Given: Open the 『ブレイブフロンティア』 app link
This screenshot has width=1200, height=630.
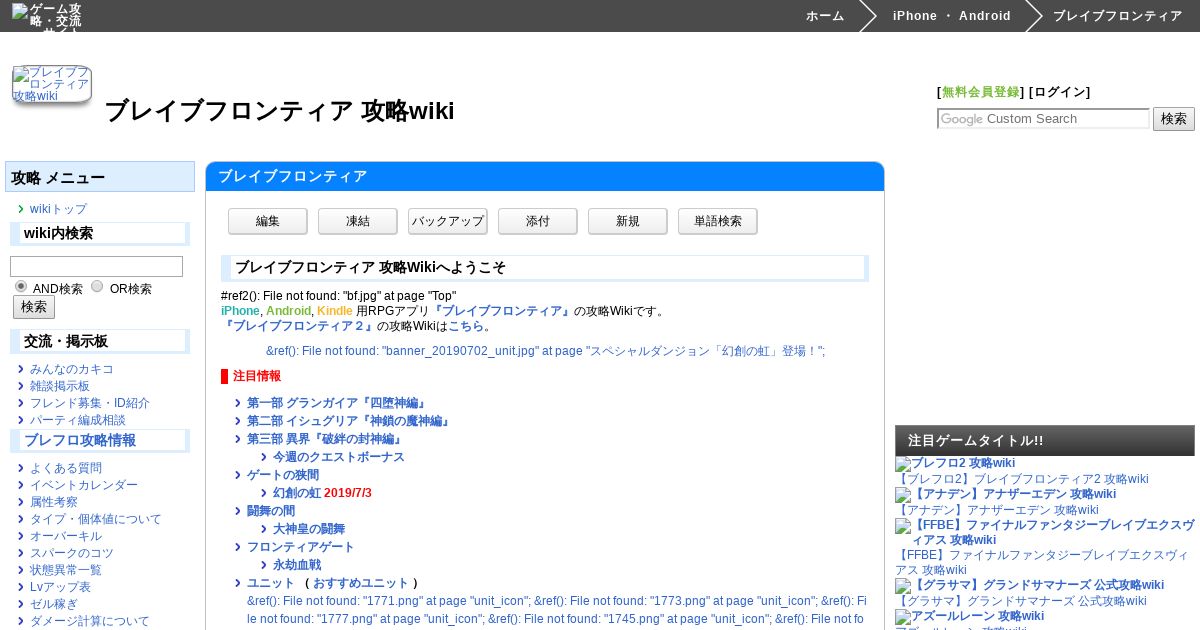Looking at the screenshot, I should pyautogui.click(x=501, y=311).
